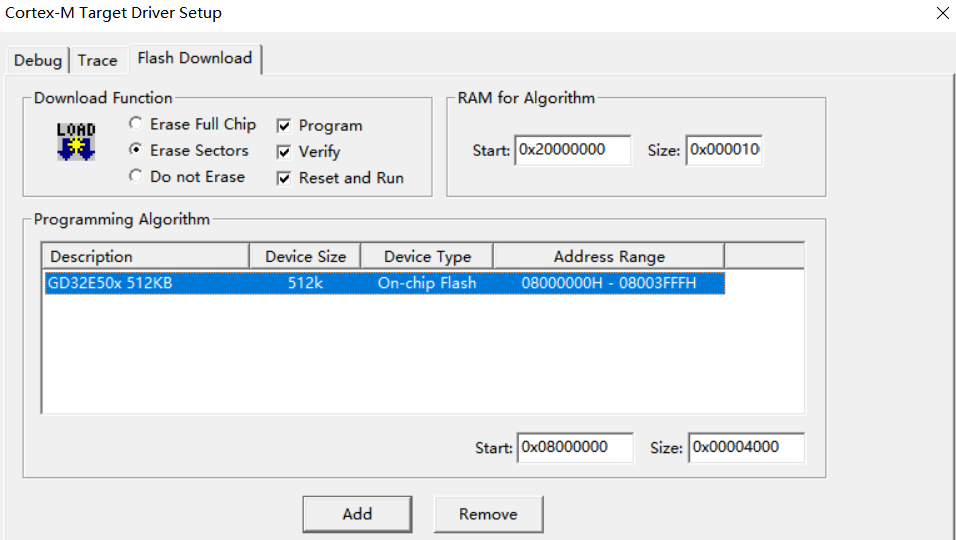Click the RAM for Algorithm Start field
The height and width of the screenshot is (540, 956).
573,150
